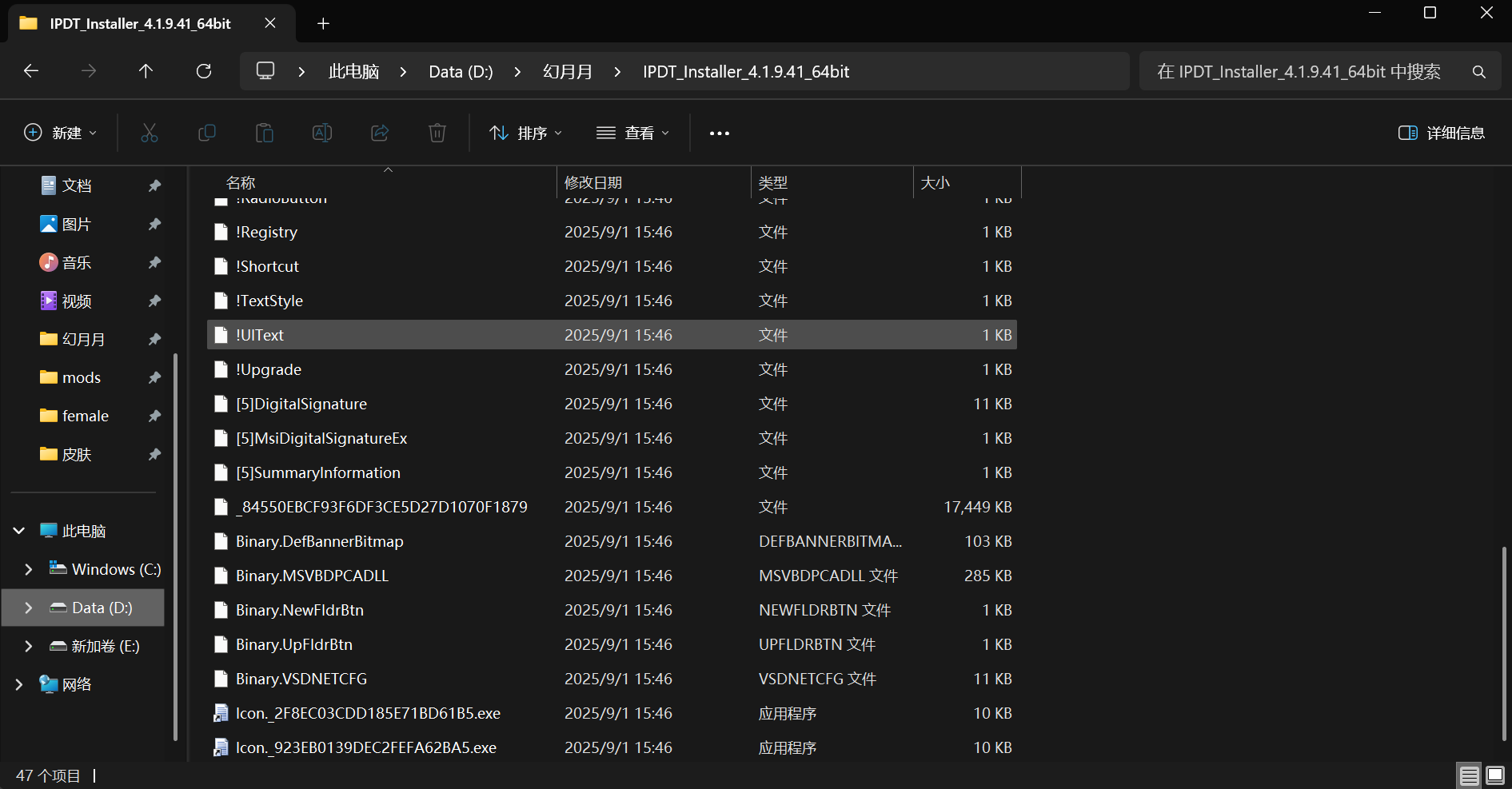Navigate up one folder level
1512x789 pixels.
click(x=146, y=71)
